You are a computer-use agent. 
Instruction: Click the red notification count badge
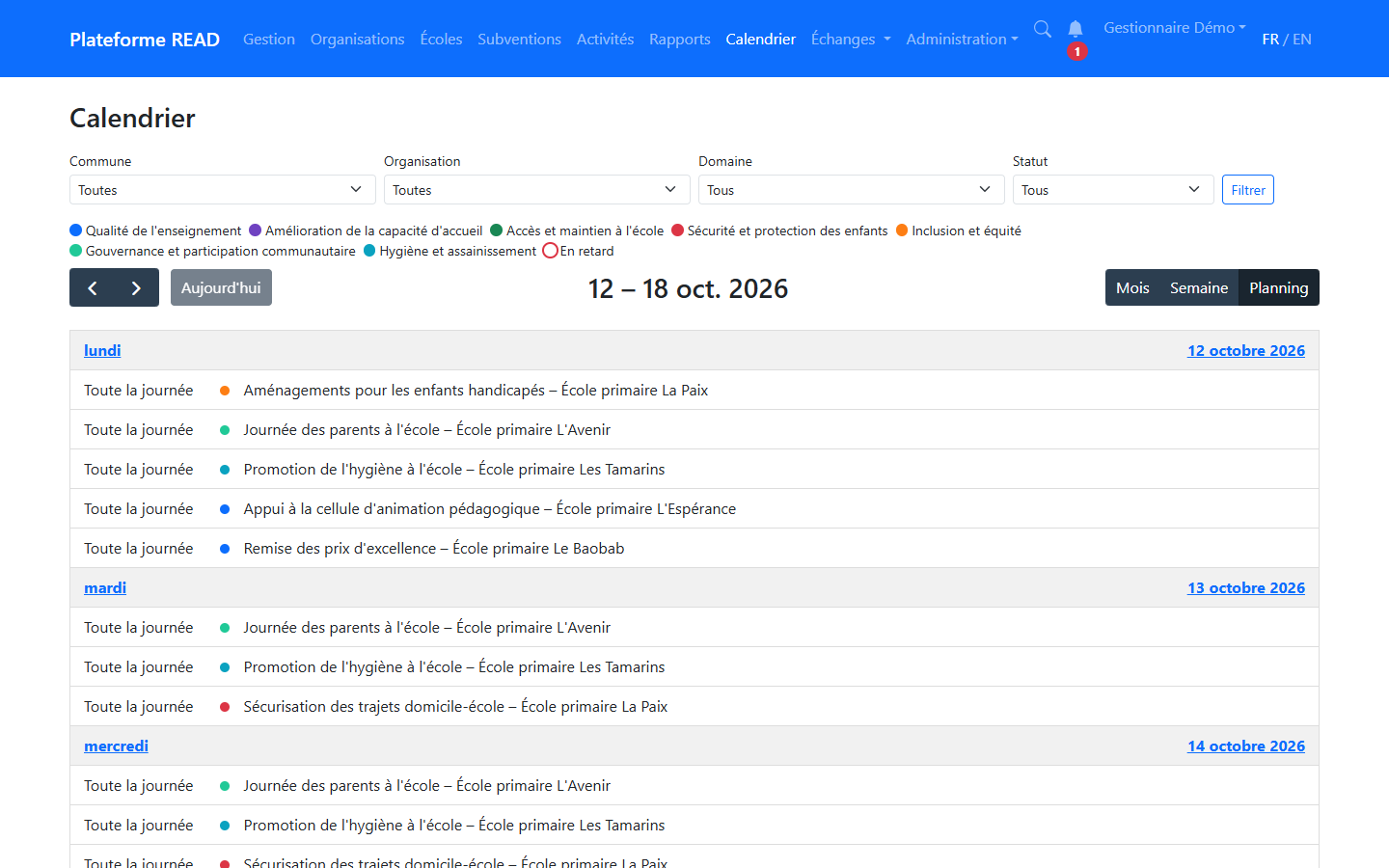(1077, 51)
